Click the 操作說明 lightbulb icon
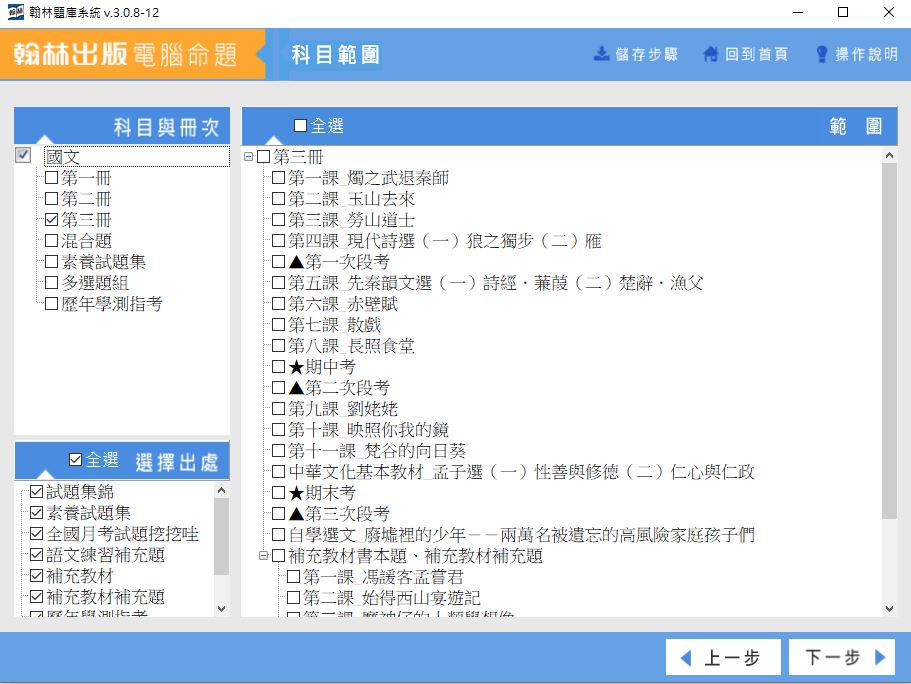Screen dimensions: 911x684 822,54
